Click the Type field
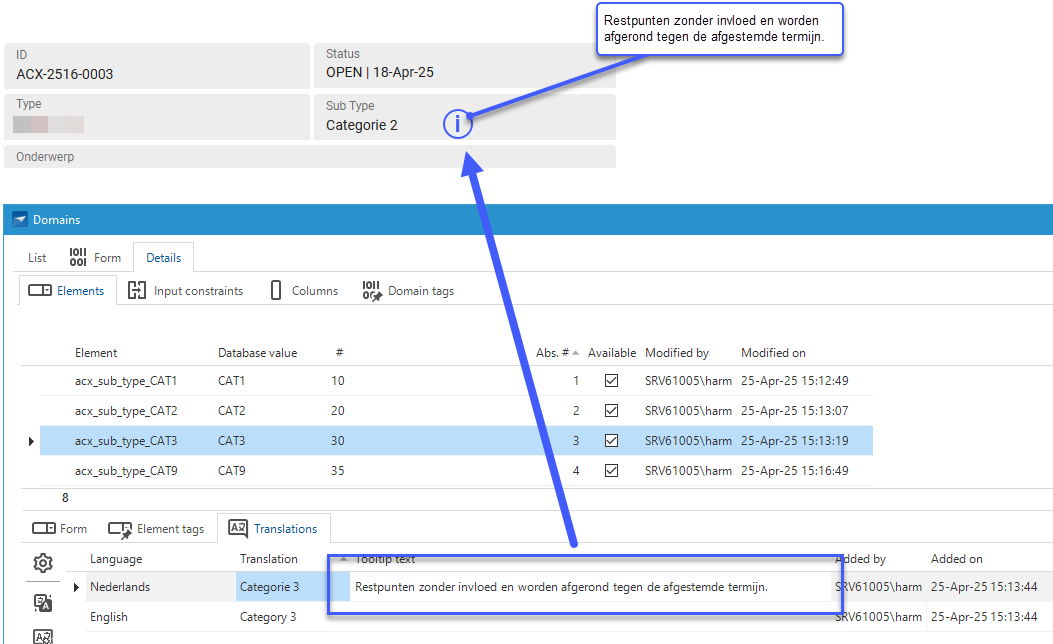 tap(156, 117)
